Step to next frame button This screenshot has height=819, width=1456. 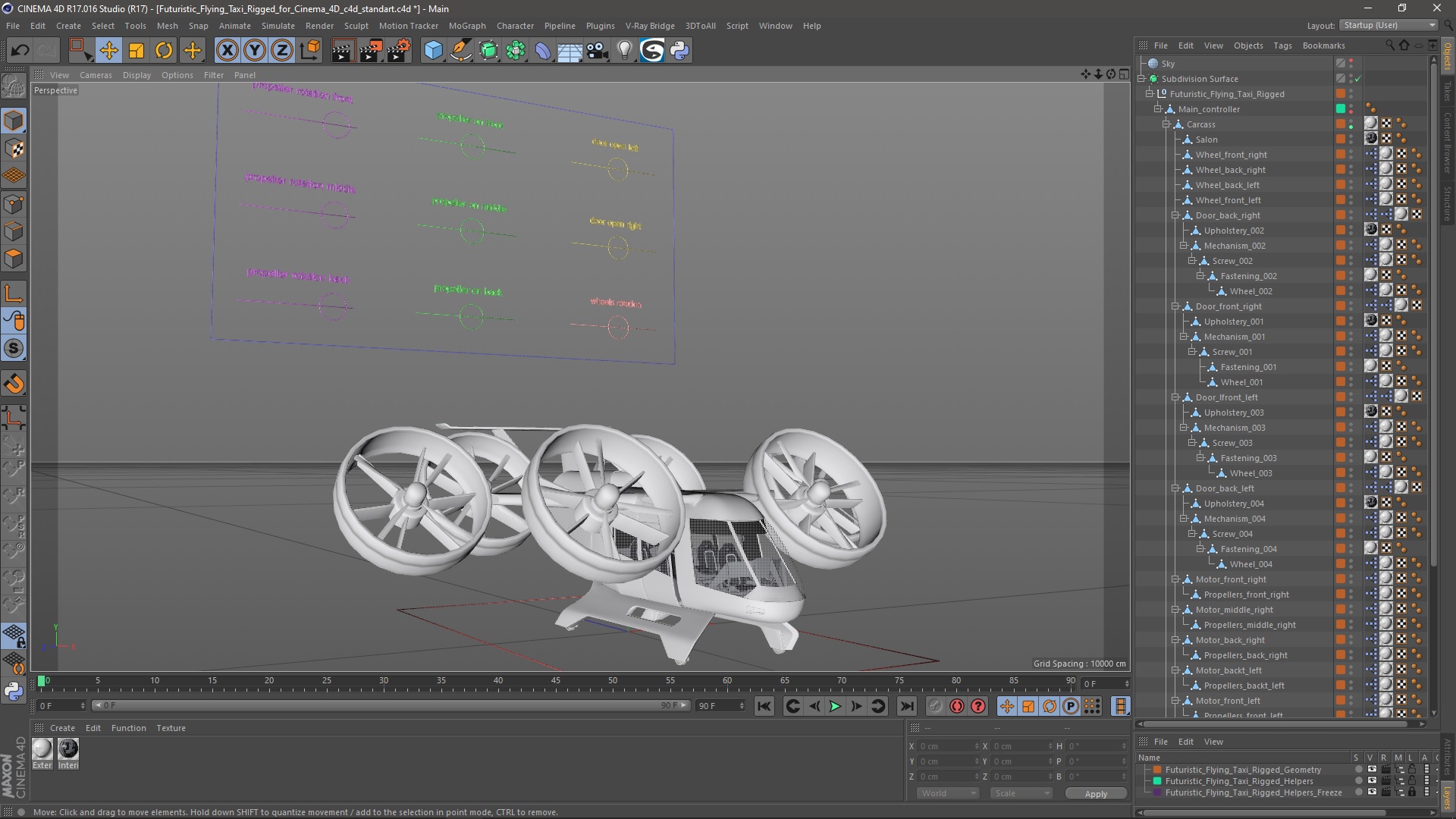[856, 707]
